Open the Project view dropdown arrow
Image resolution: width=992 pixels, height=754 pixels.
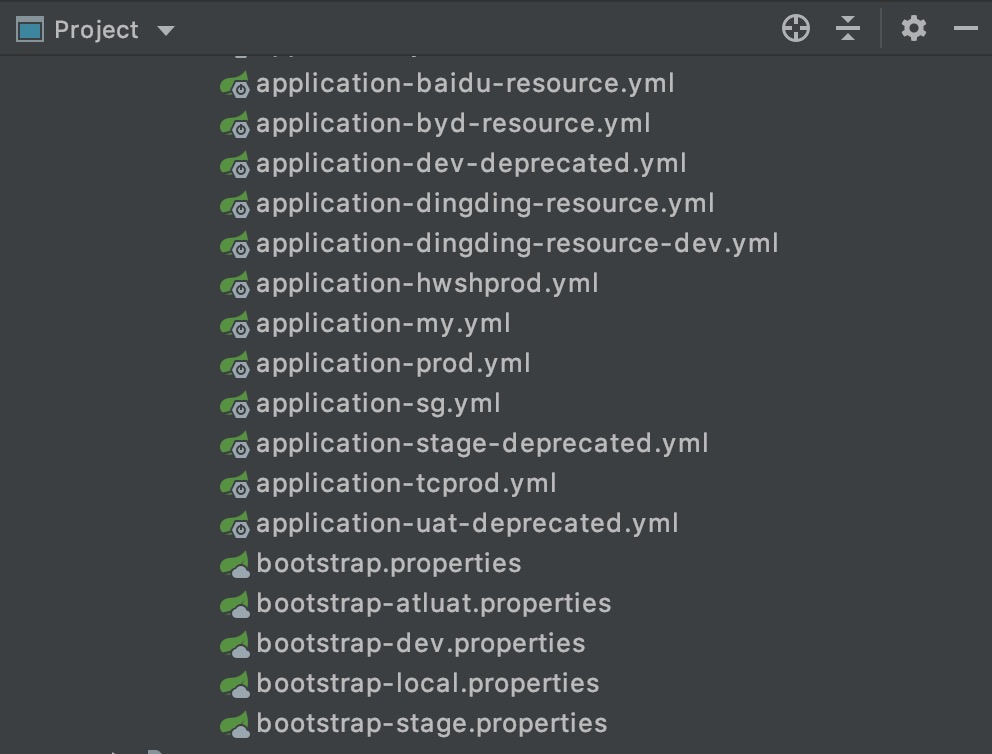pyautogui.click(x=166, y=31)
